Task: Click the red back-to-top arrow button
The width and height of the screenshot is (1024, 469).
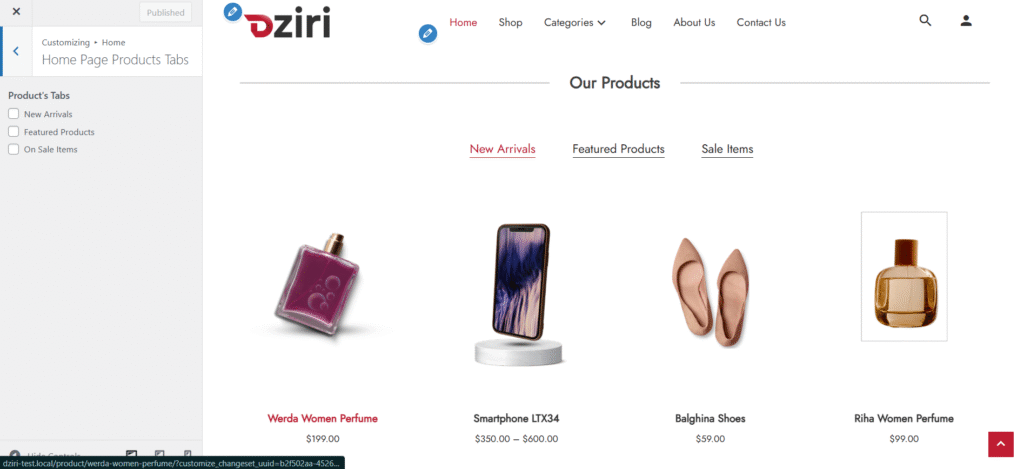Action: pyautogui.click(x=1000, y=444)
